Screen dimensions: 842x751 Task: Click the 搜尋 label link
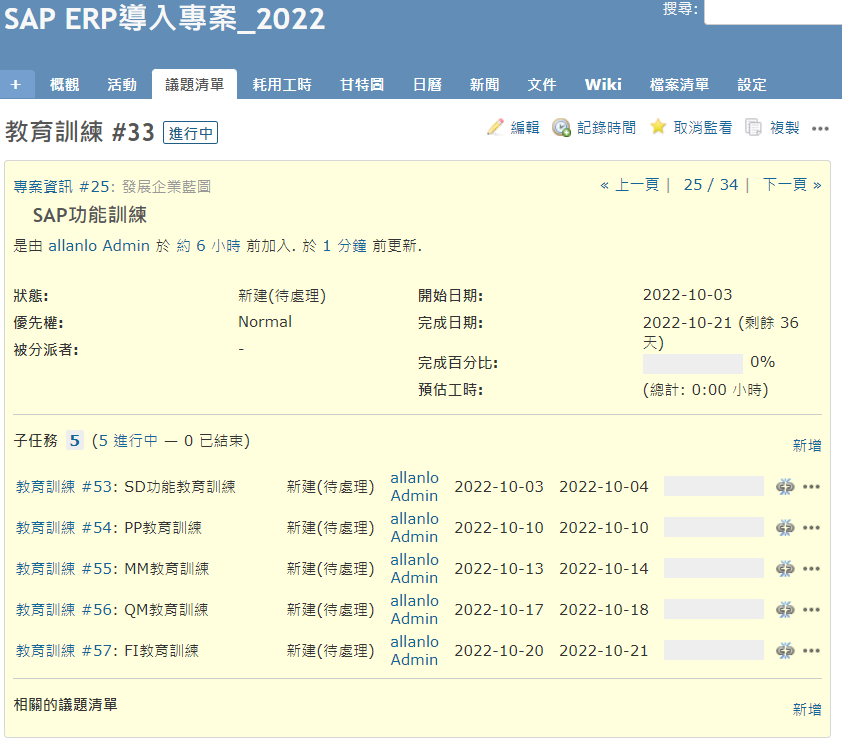[x=678, y=9]
